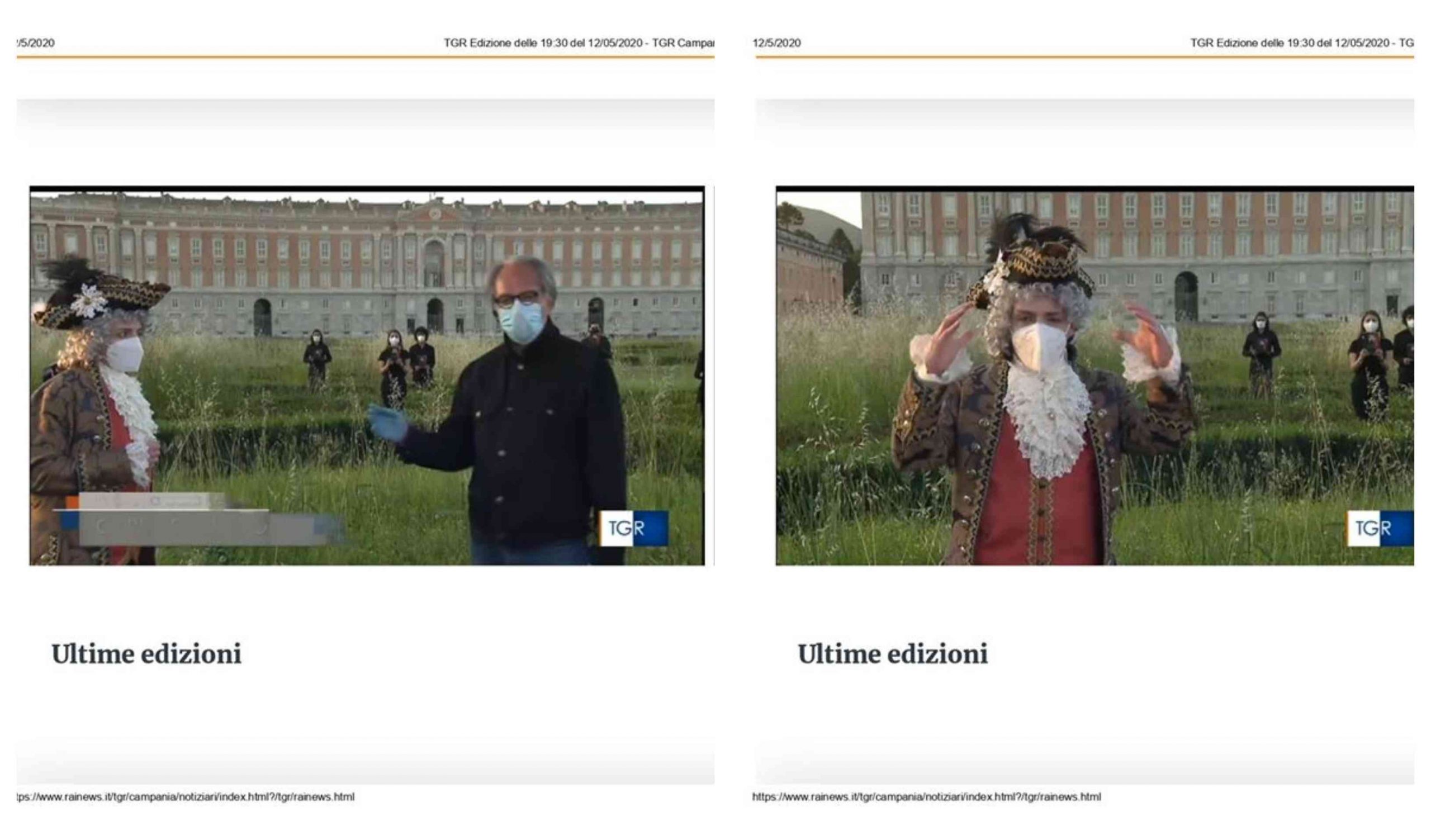Click the 'TGR Edizione delle 19:30' title on left page

point(578,42)
